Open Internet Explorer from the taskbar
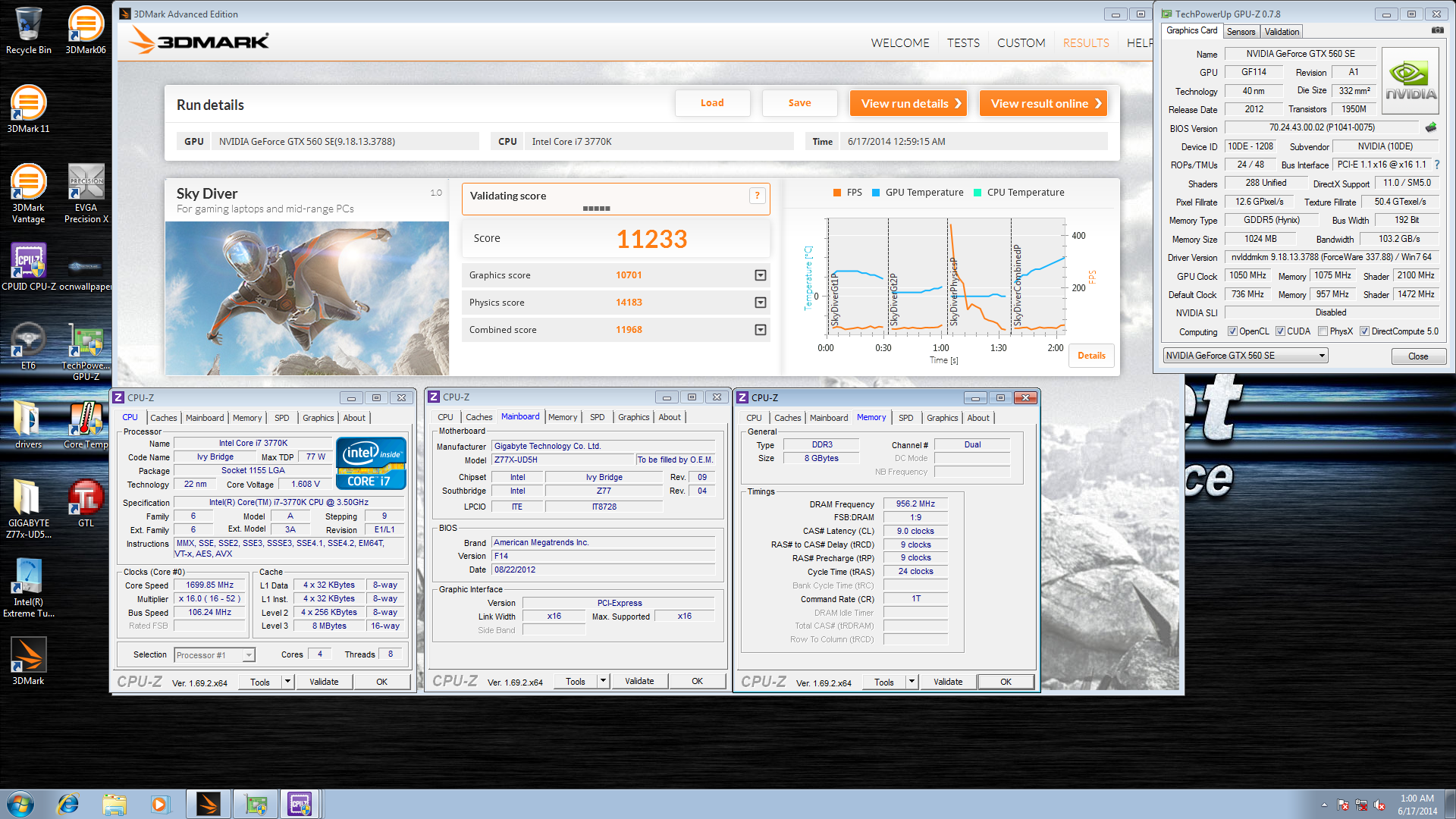Image resolution: width=1456 pixels, height=819 pixels. click(x=68, y=804)
